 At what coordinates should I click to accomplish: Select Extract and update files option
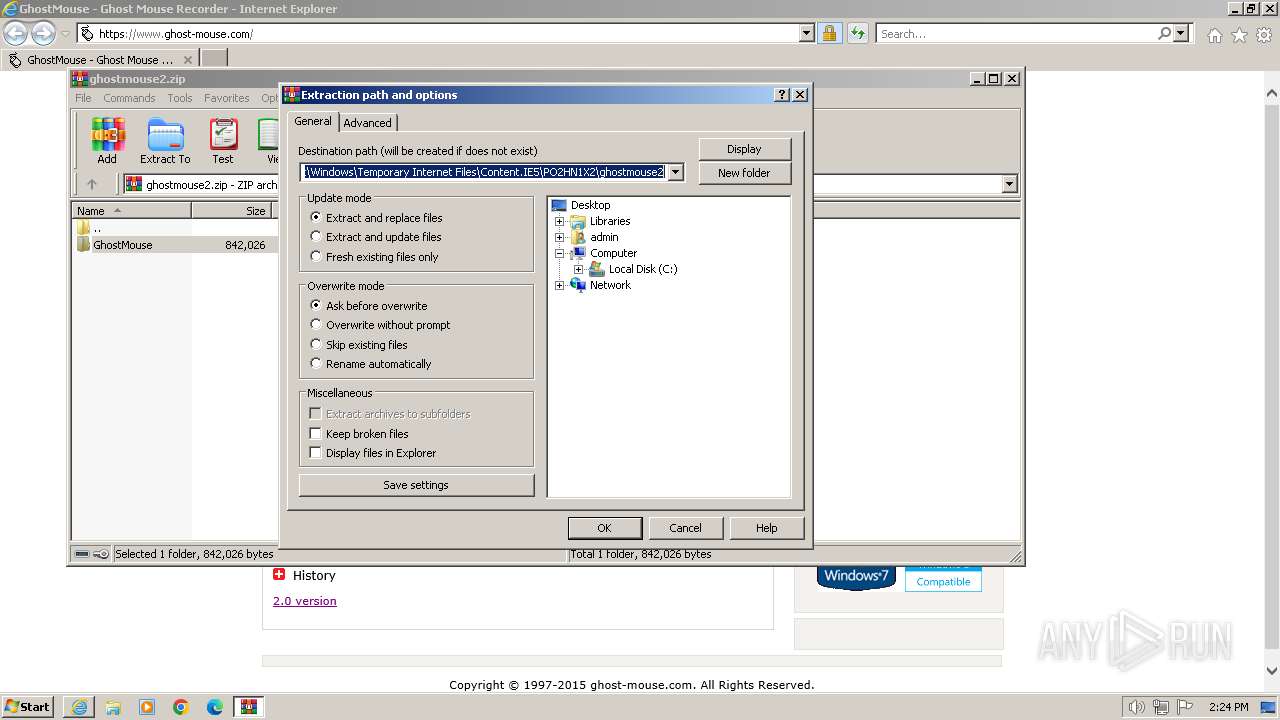tap(376, 237)
